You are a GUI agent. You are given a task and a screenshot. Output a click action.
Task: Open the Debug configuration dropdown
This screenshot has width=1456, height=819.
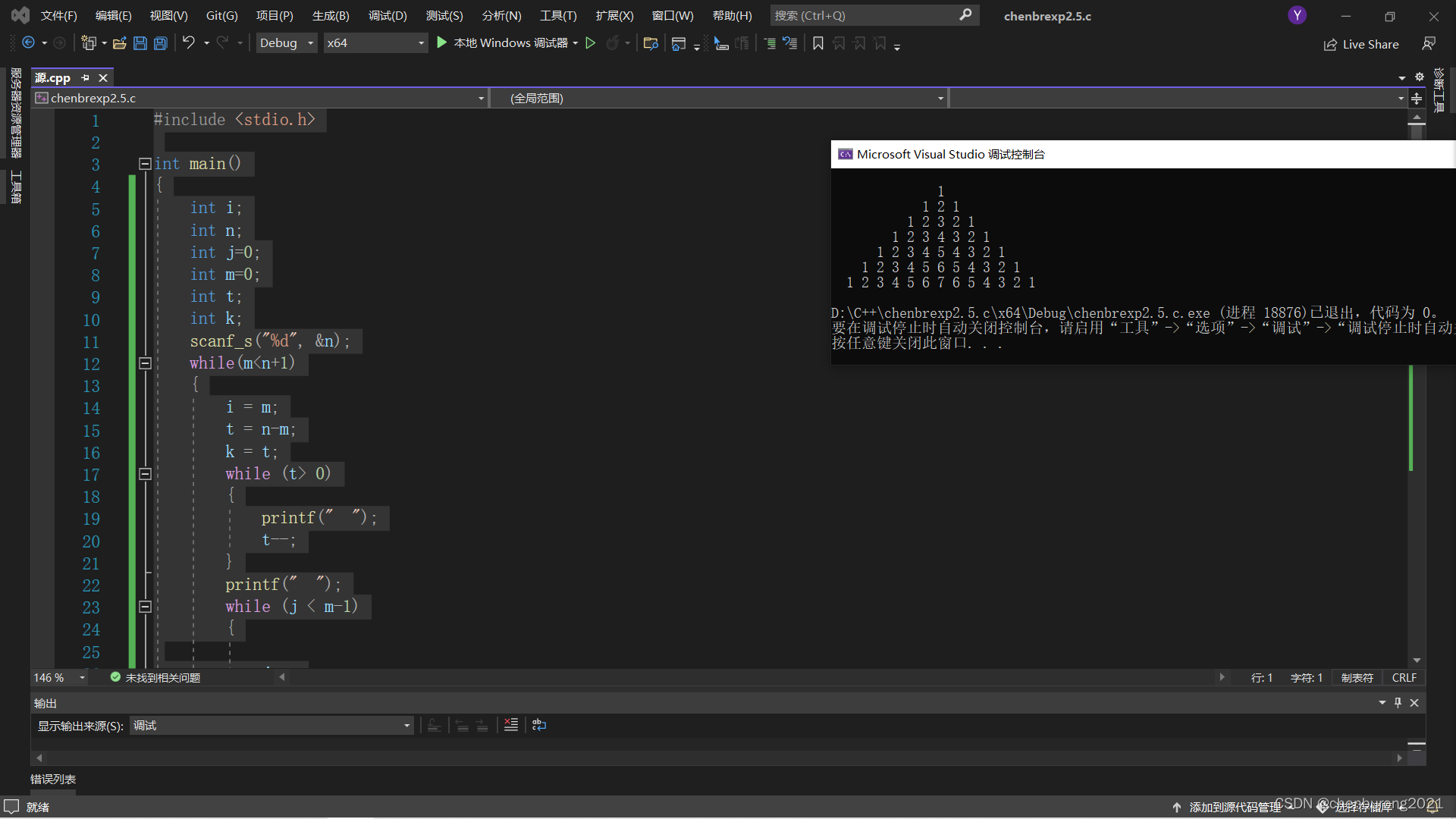pos(287,43)
